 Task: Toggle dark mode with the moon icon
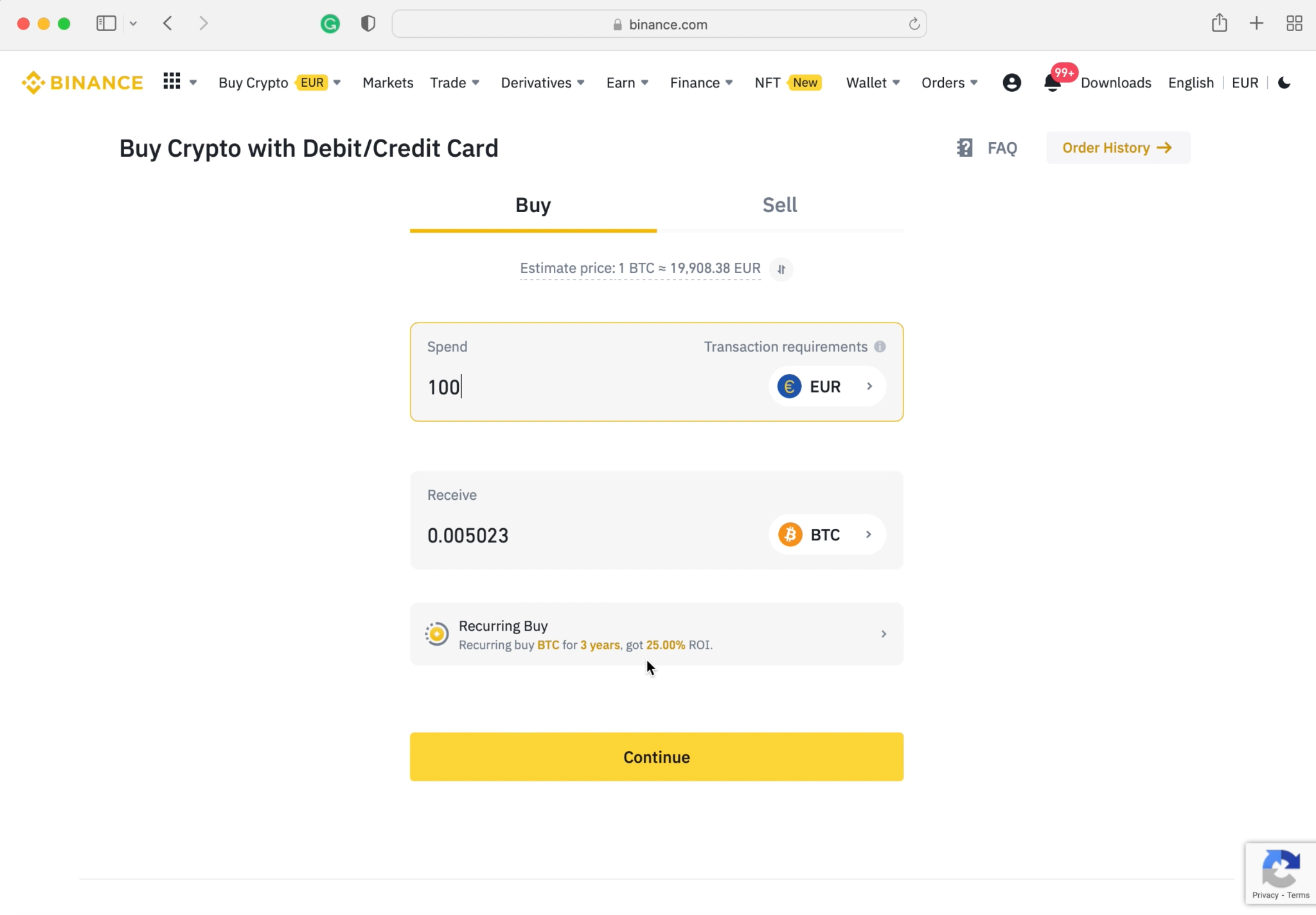(x=1285, y=82)
